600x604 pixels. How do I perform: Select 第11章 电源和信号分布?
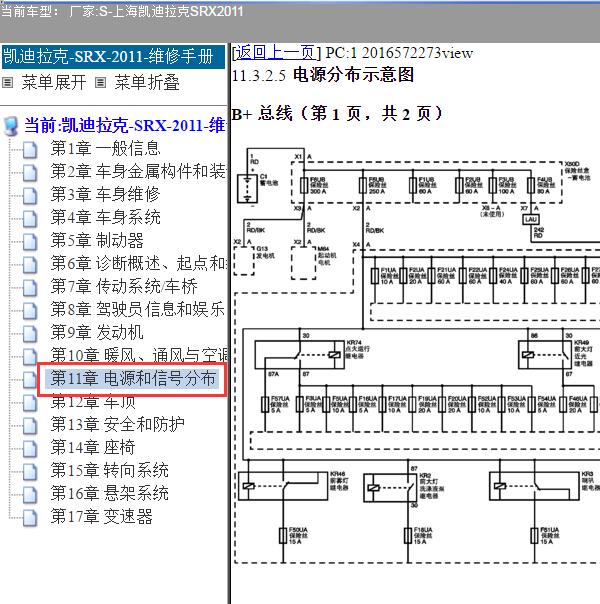pos(132,378)
